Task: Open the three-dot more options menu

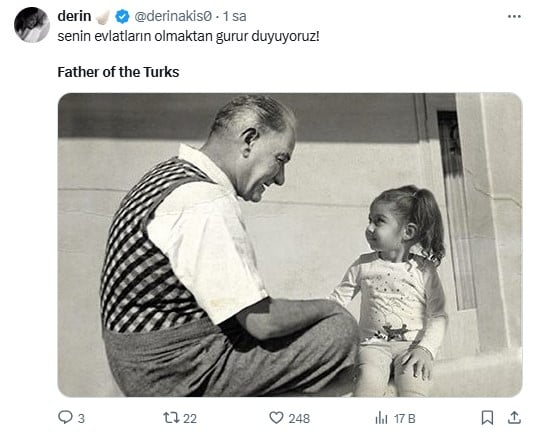Action: pos(514,16)
